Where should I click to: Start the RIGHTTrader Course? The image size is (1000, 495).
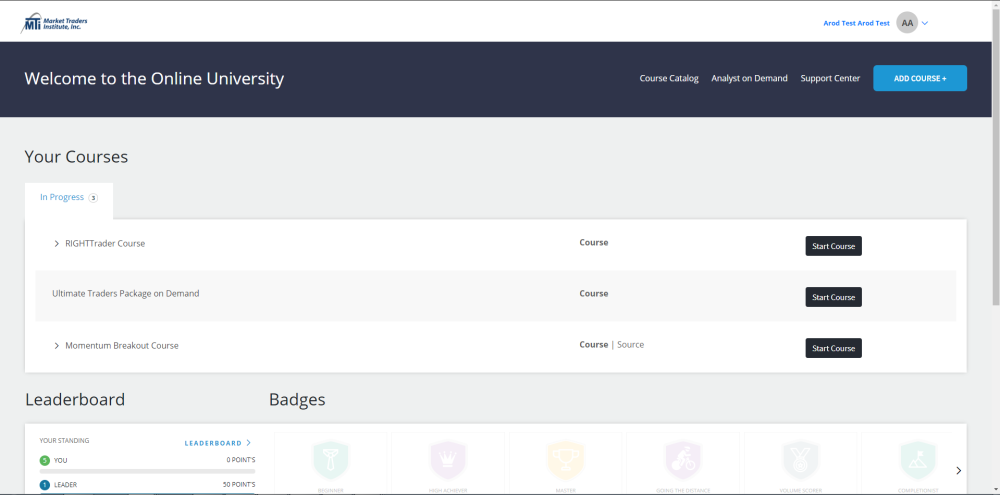(834, 246)
